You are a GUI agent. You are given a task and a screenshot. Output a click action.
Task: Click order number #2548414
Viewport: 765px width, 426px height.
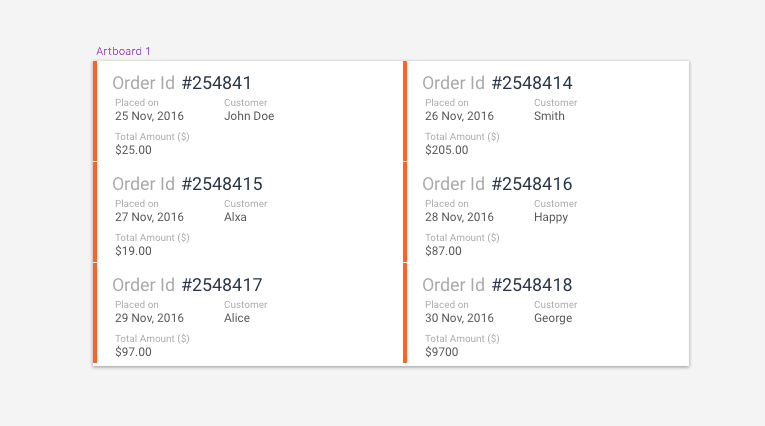pyautogui.click(x=532, y=83)
